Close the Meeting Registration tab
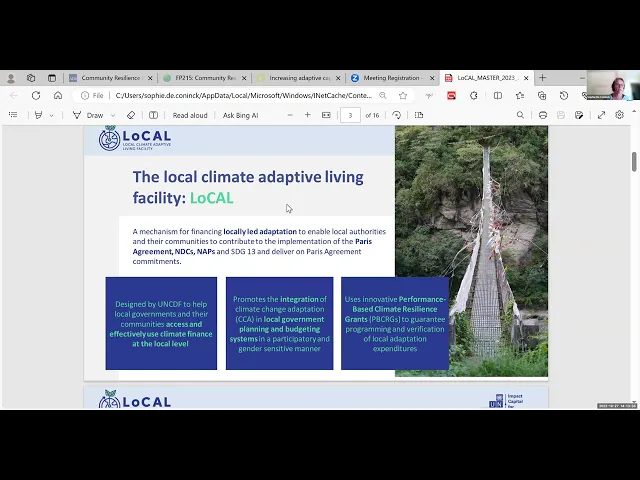 tap(432, 78)
